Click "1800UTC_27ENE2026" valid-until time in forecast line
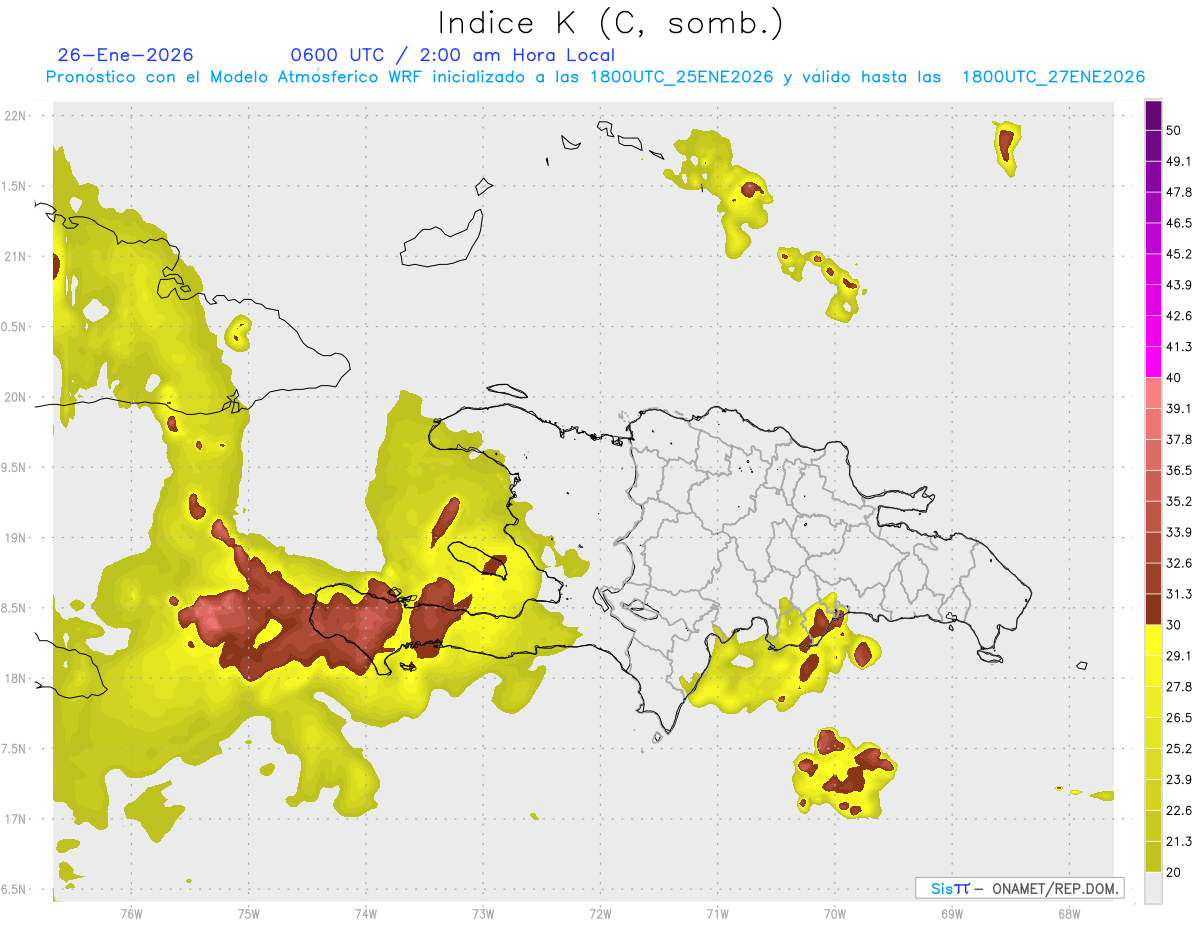This screenshot has width=1200, height=927. 1053,77
